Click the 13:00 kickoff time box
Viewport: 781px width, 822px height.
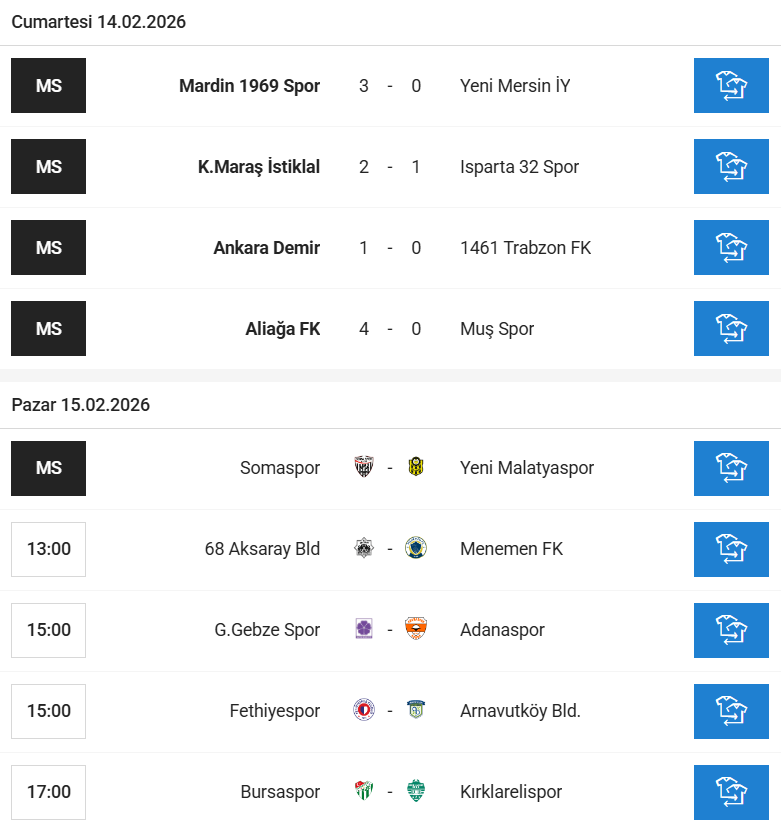(48, 549)
